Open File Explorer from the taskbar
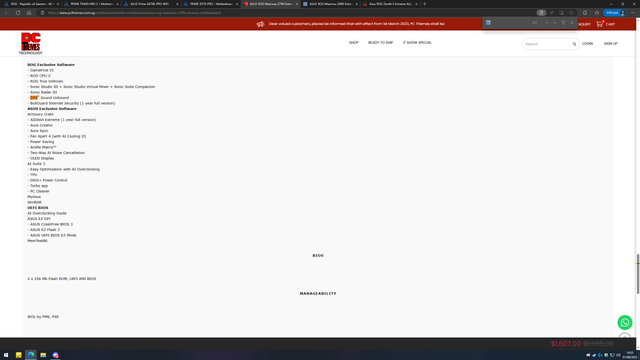Screen dimensions: 640x360 [x=43, y=355]
